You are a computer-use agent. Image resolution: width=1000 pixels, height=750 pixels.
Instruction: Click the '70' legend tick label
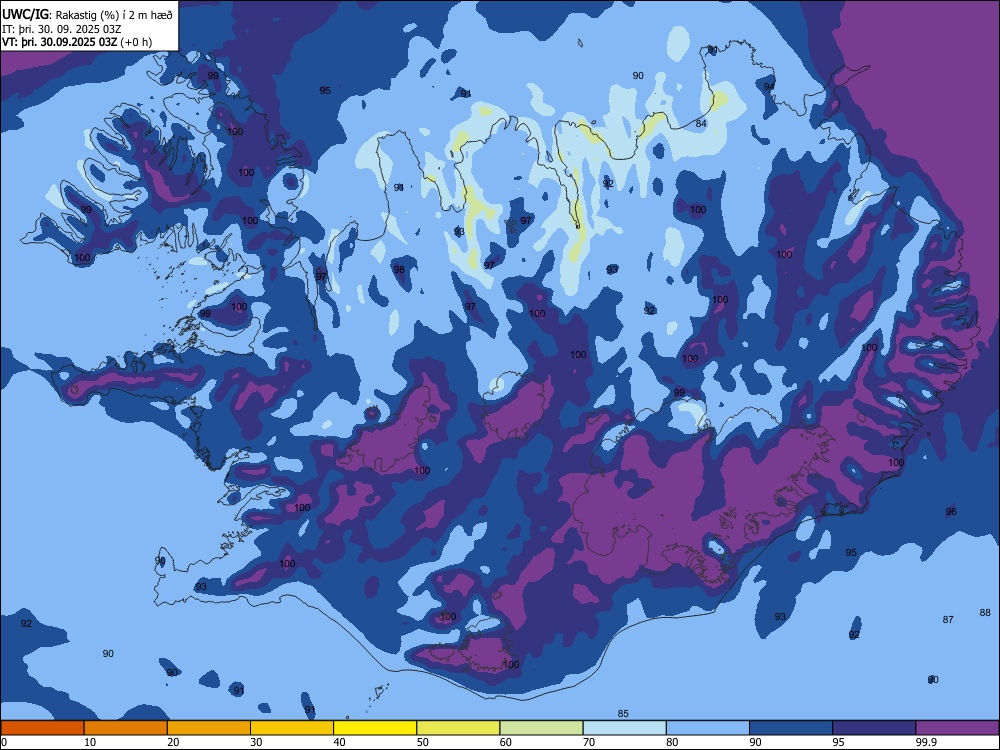click(589, 742)
